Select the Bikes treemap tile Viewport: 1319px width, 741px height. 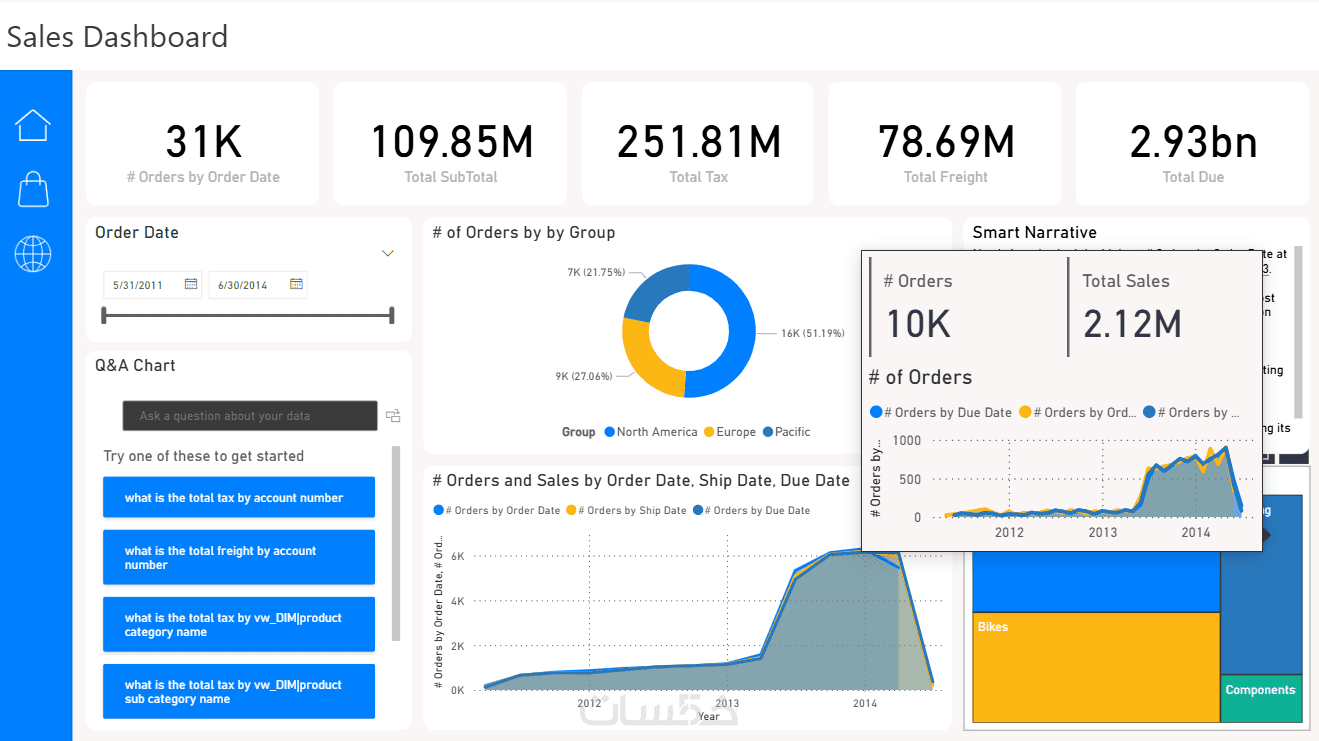(x=1096, y=667)
